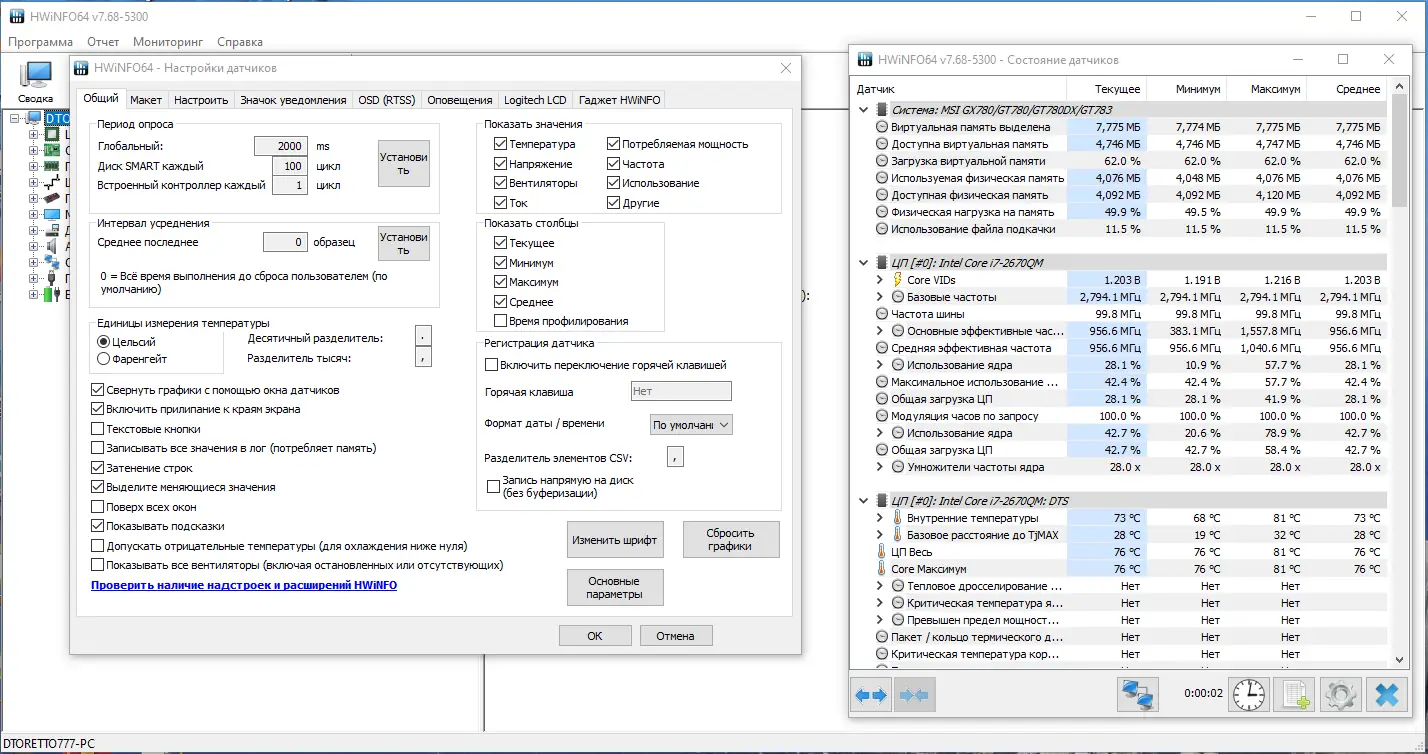1428x754 pixels.
Task: Toggle the Вентиляторы checkbox
Action: (x=500, y=184)
